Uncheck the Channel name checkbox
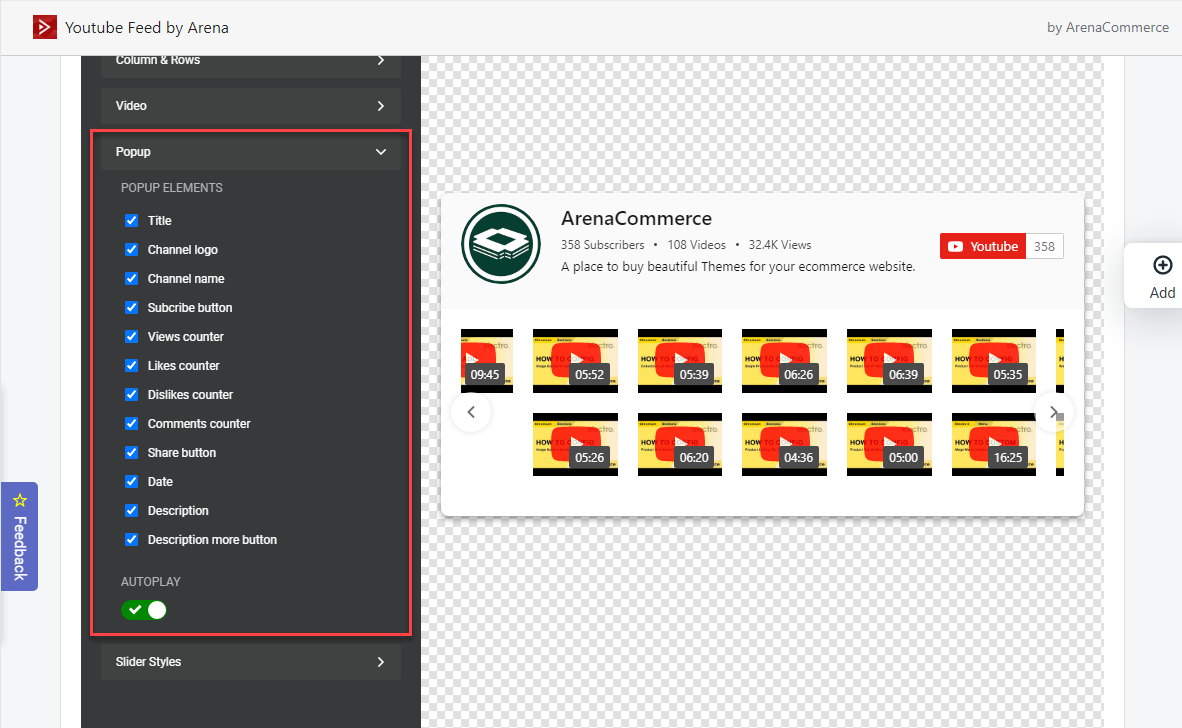Viewport: 1182px width, 728px height. (x=131, y=278)
